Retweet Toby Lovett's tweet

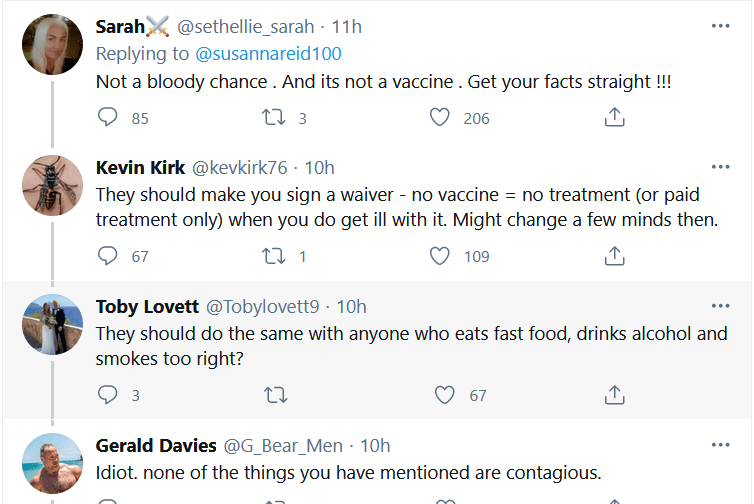click(273, 395)
